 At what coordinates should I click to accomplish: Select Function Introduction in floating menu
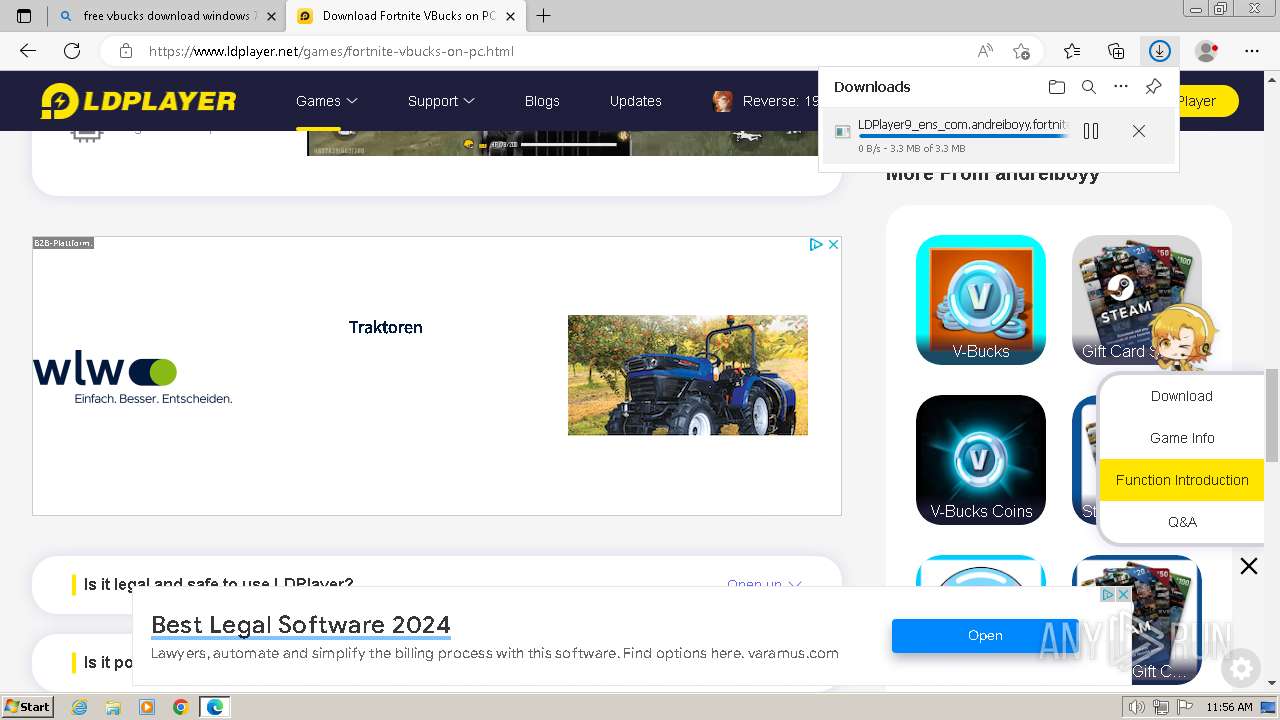click(x=1182, y=480)
